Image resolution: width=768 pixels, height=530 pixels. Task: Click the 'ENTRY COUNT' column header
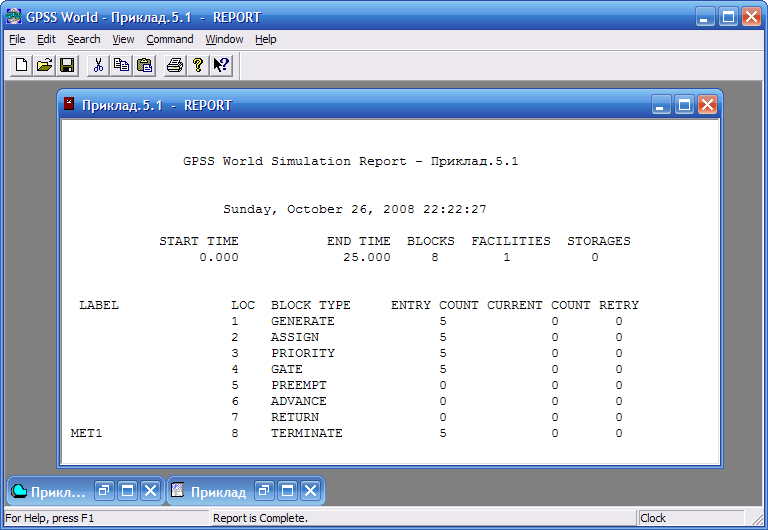(x=434, y=305)
